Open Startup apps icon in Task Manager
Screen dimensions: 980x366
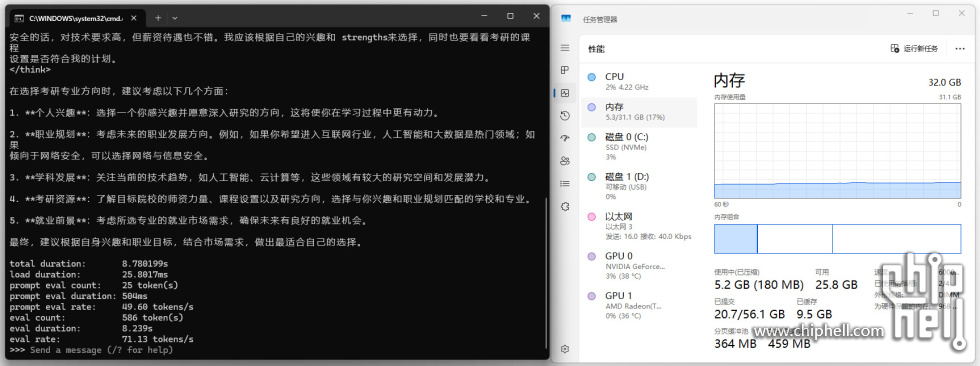point(565,138)
